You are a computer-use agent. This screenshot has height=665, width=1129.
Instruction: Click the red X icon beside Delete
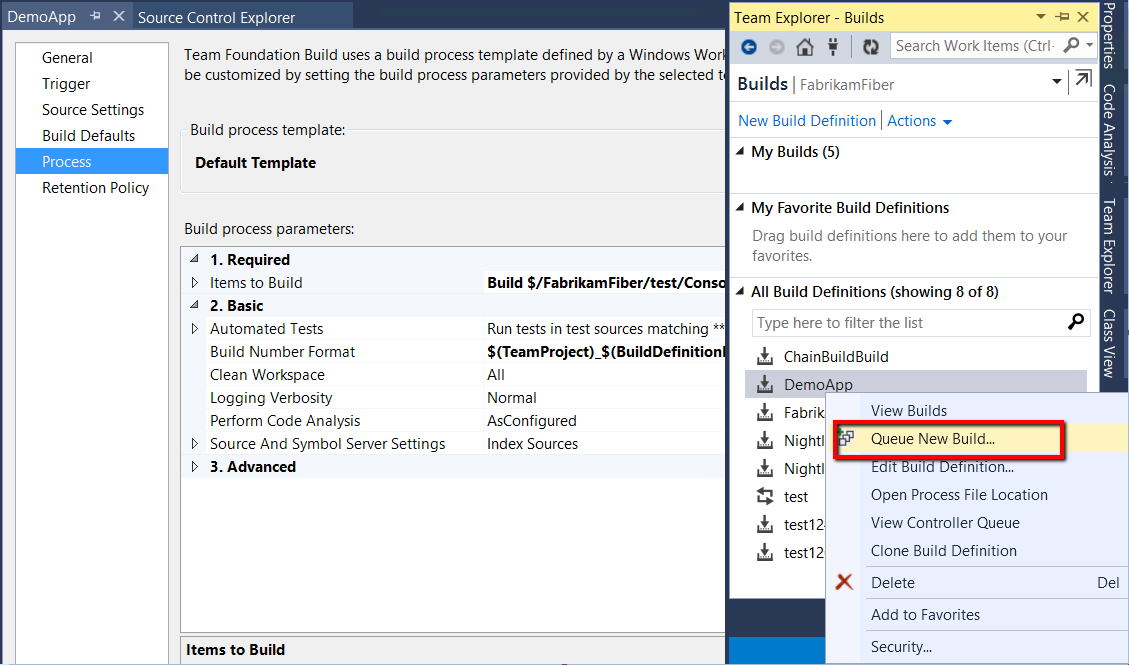click(844, 582)
